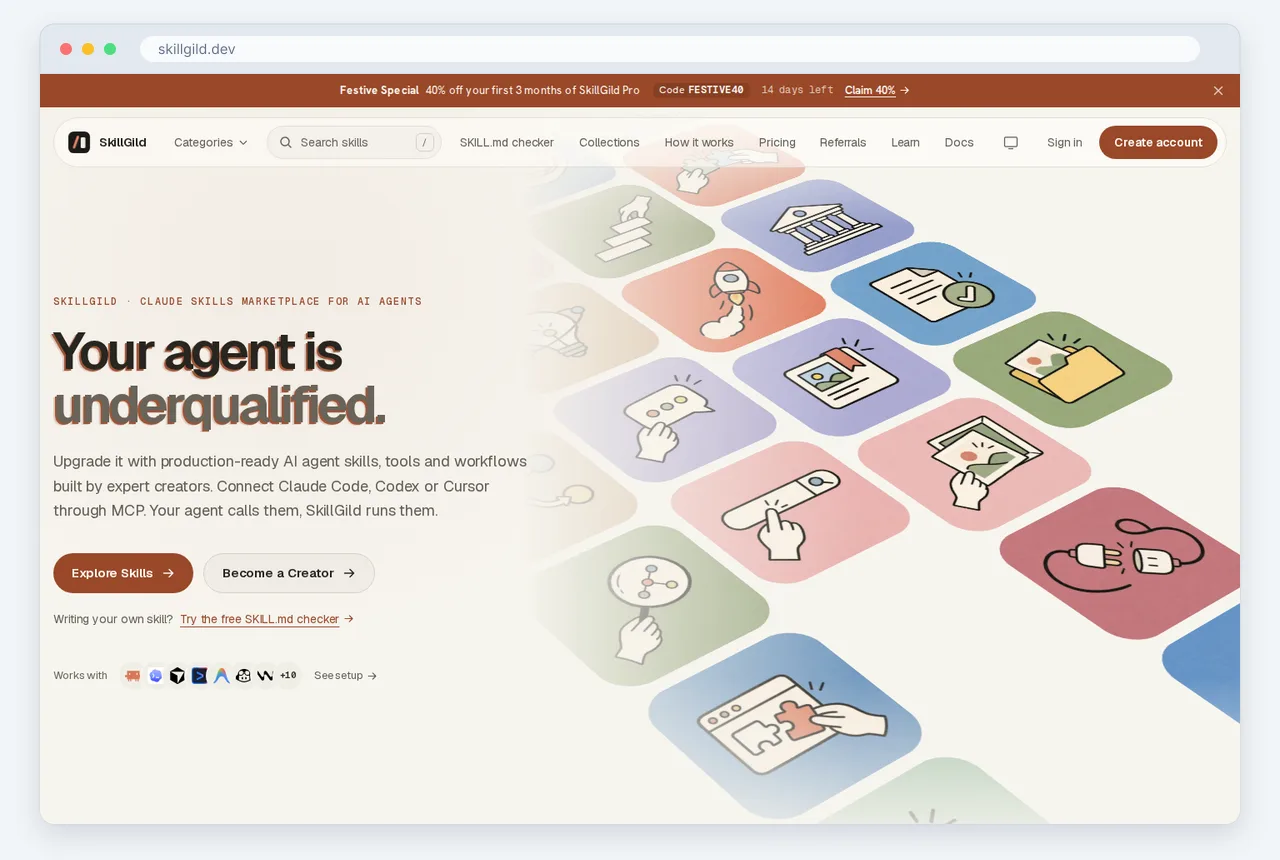The height and width of the screenshot is (860, 1280).
Task: Click the bookmarked image card skill tile
Action: (841, 376)
